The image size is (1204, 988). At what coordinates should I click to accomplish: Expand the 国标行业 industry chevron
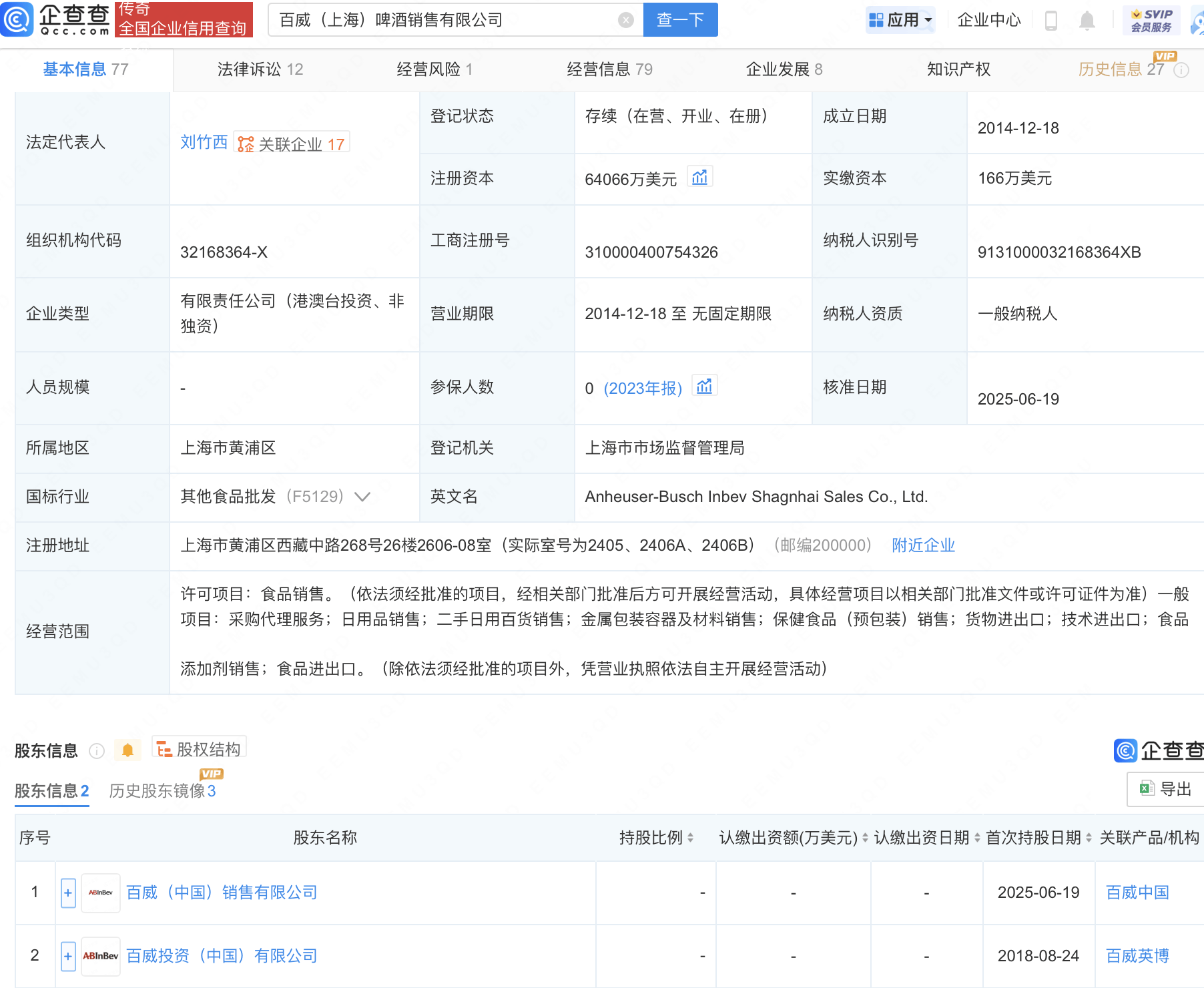pyautogui.click(x=362, y=497)
